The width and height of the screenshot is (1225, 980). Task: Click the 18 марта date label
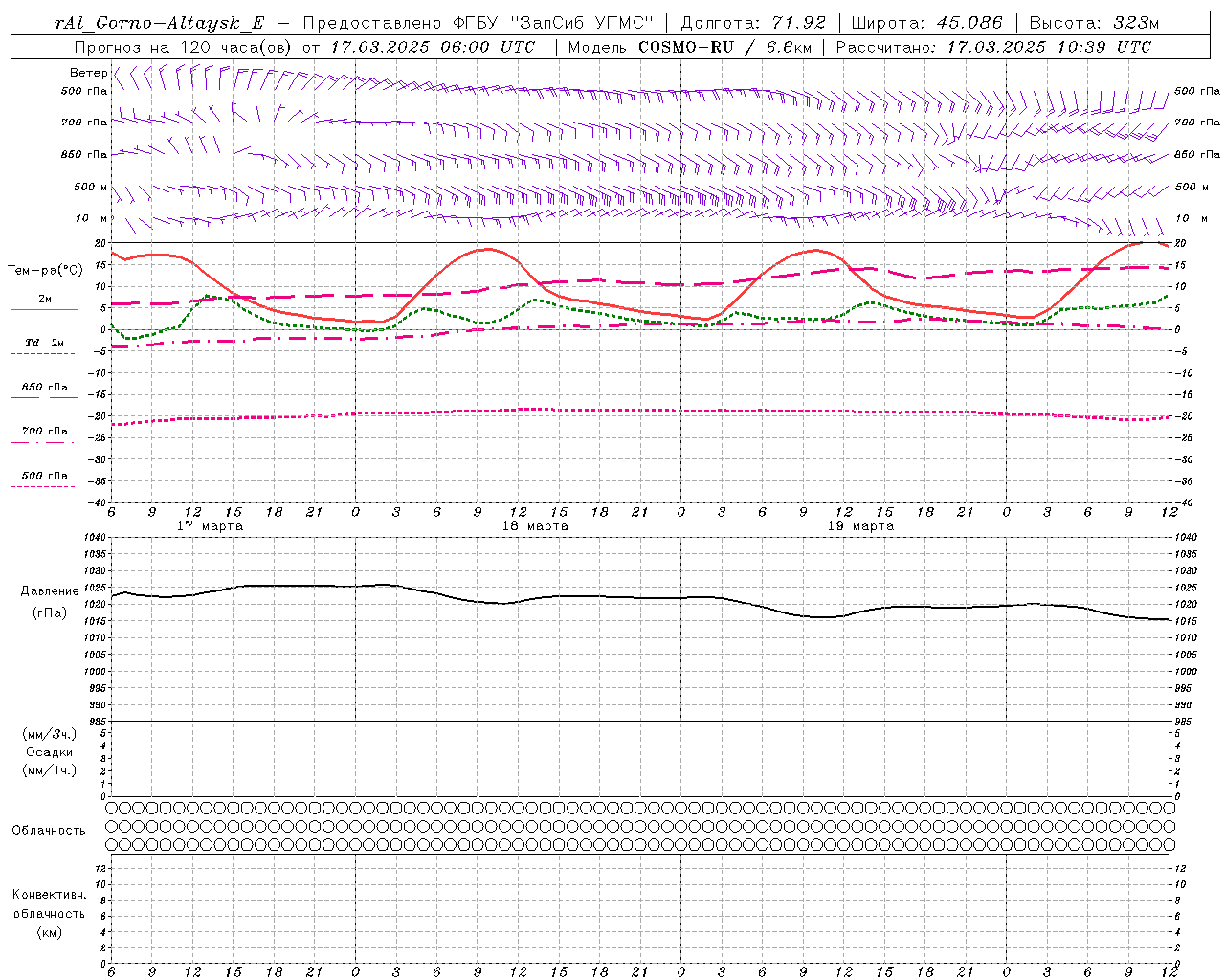pos(535,526)
